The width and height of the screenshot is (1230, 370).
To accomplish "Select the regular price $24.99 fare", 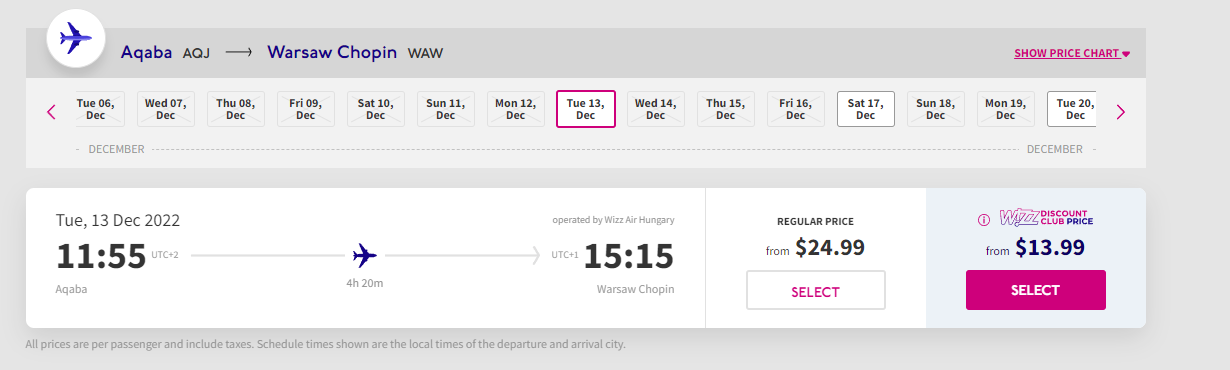I will tap(816, 291).
